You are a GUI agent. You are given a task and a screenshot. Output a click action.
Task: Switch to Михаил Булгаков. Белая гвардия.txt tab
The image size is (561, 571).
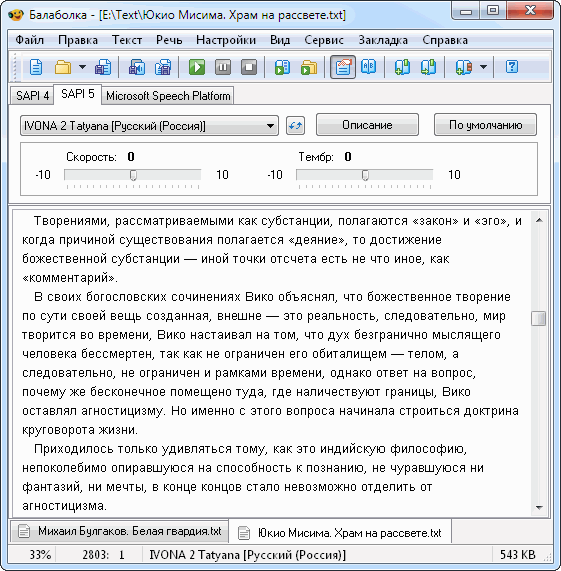[x=119, y=531]
